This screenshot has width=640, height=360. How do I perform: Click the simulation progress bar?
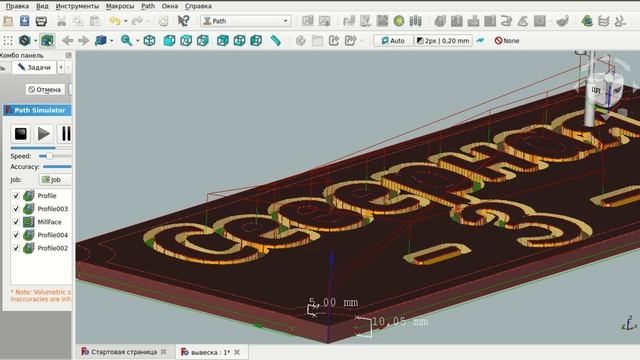tap(41, 148)
